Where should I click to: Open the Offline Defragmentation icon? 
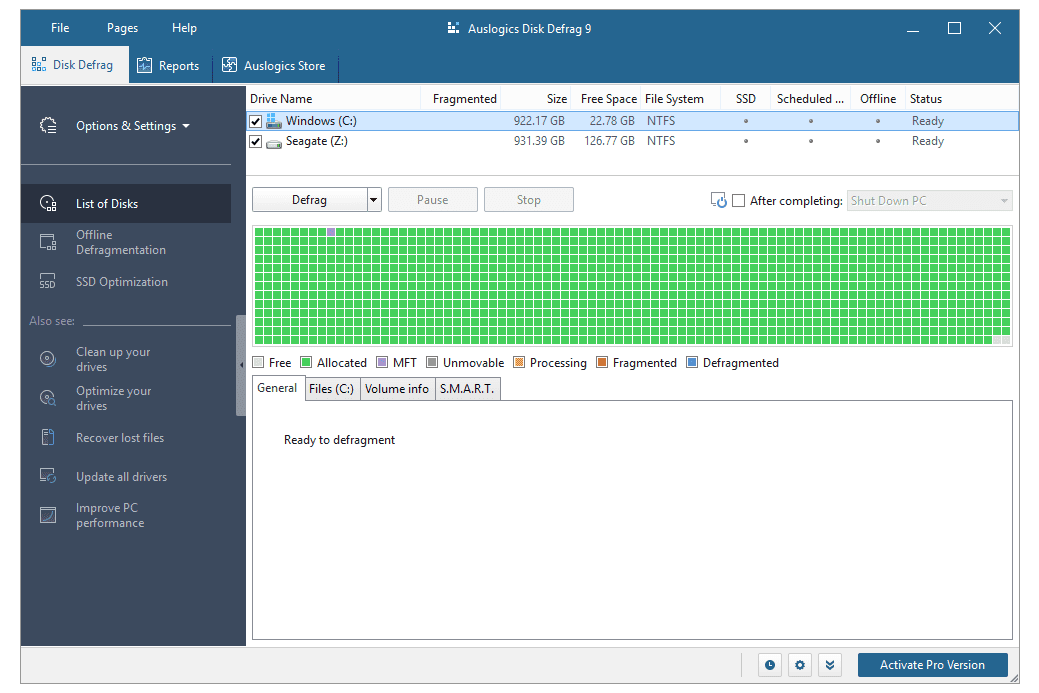click(x=47, y=242)
